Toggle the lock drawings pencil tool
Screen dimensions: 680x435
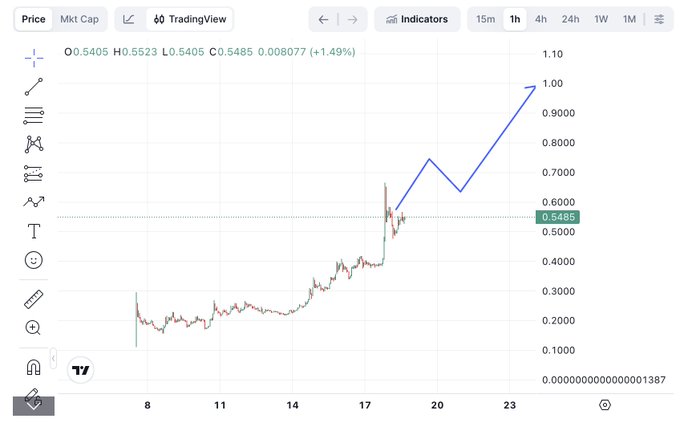coord(34,398)
